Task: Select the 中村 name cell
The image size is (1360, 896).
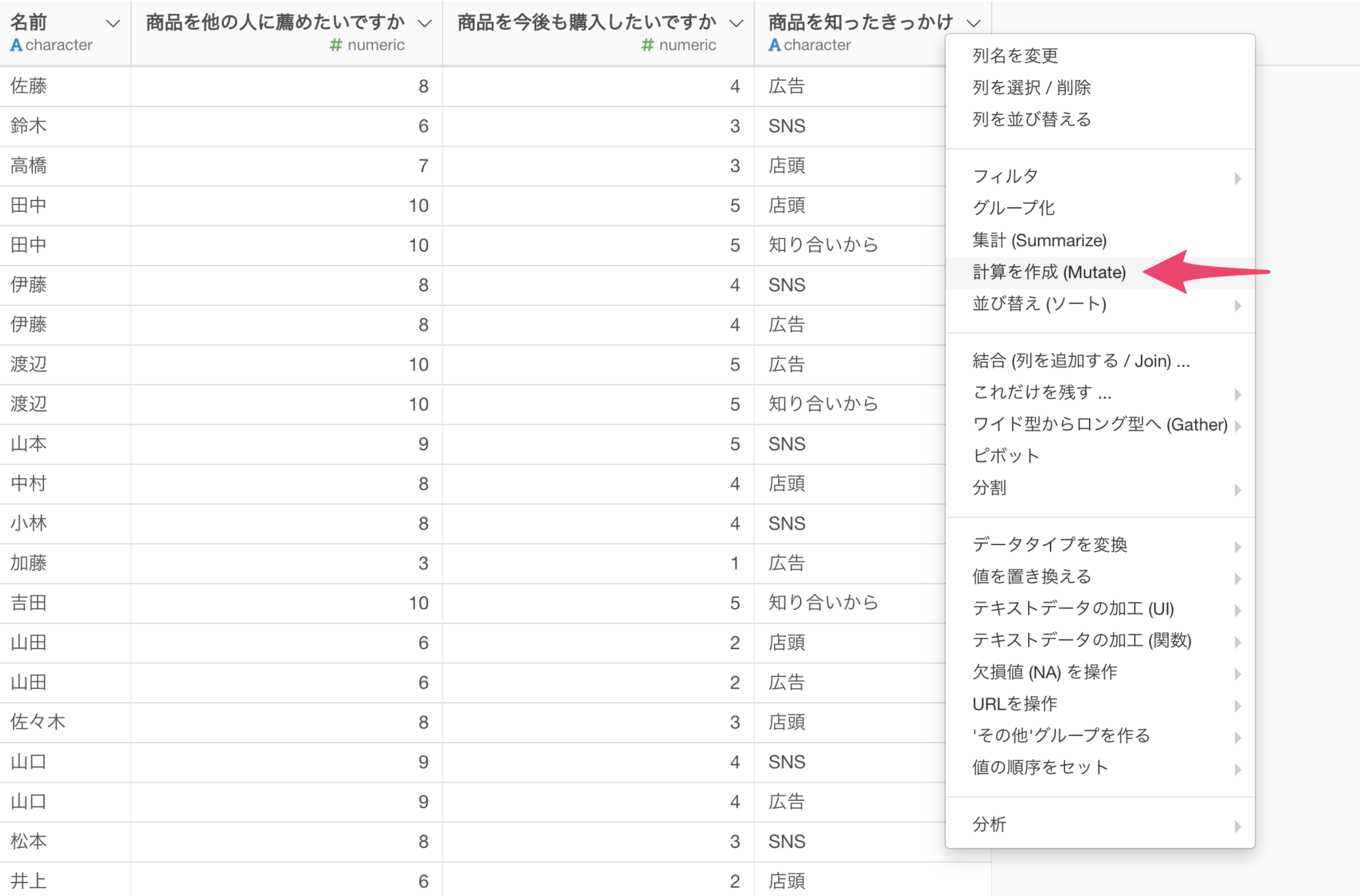Action: tap(65, 484)
